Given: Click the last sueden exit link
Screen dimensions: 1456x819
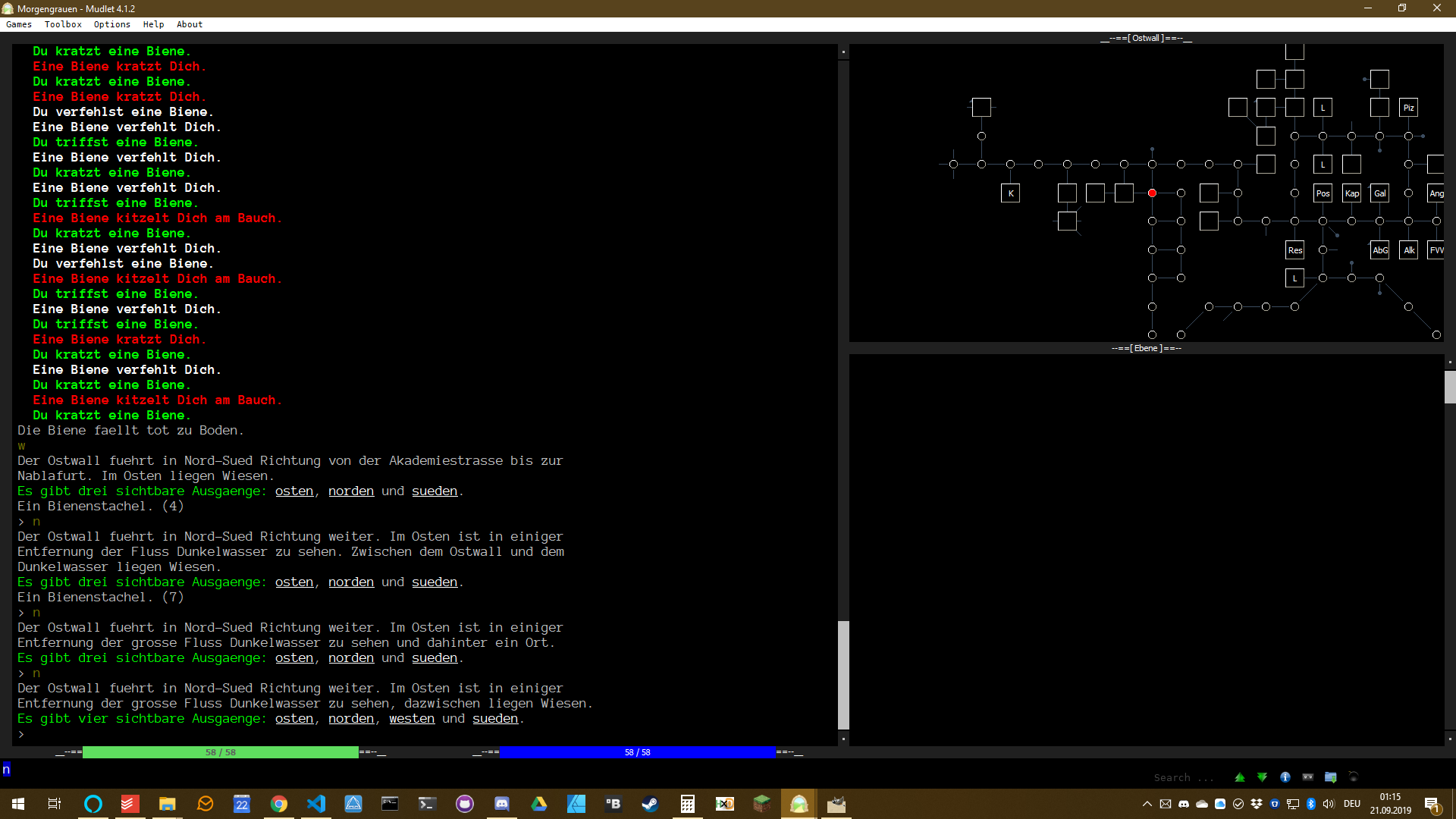Looking at the screenshot, I should (495, 719).
